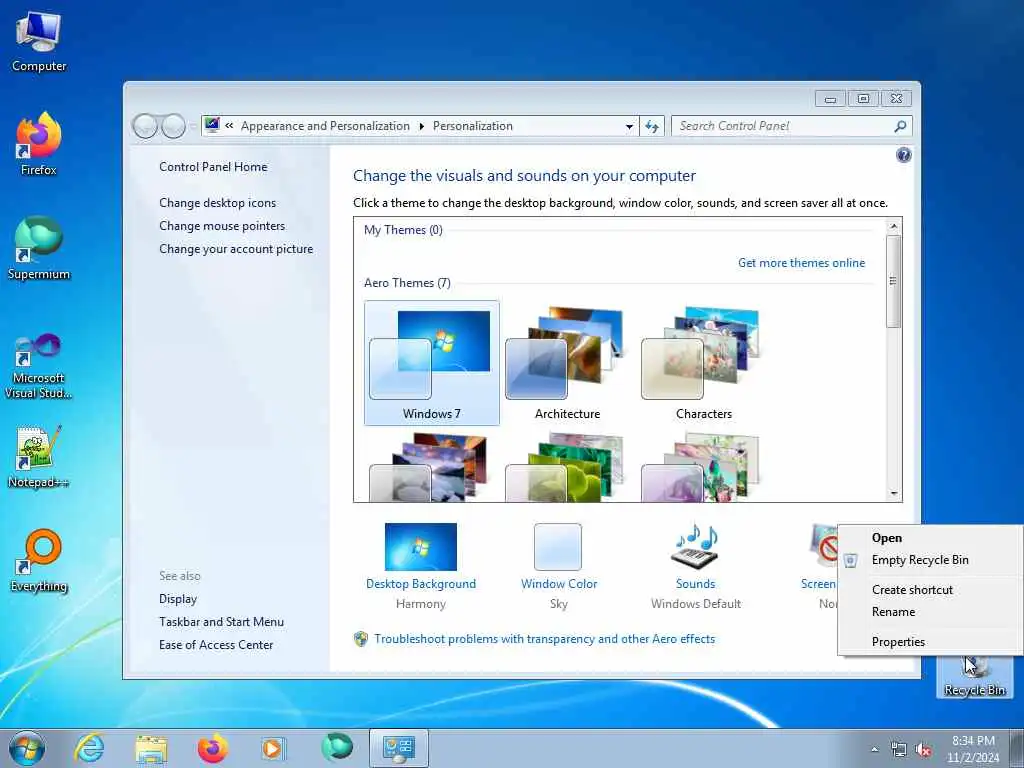Image resolution: width=1024 pixels, height=768 pixels.
Task: Click Get more themes online
Action: point(801,263)
